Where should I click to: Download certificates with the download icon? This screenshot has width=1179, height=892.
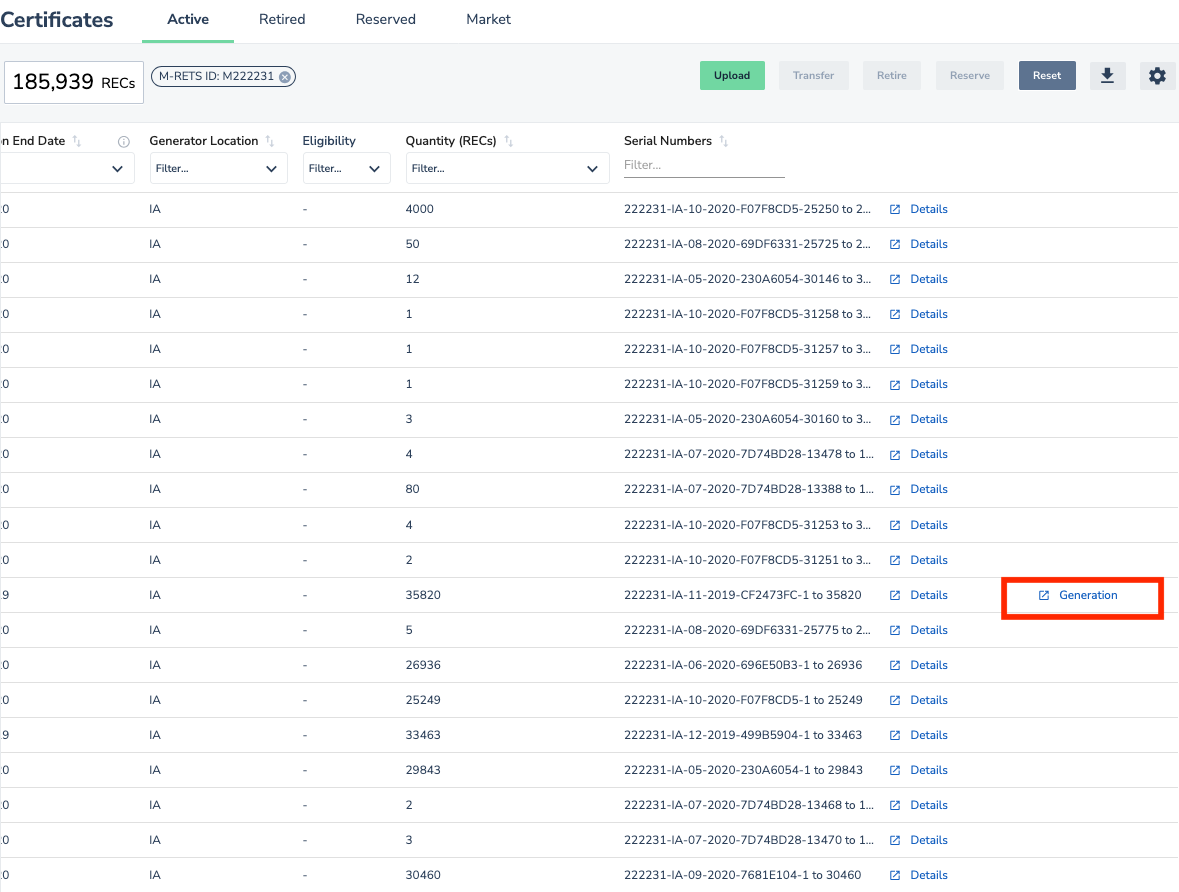1107,75
